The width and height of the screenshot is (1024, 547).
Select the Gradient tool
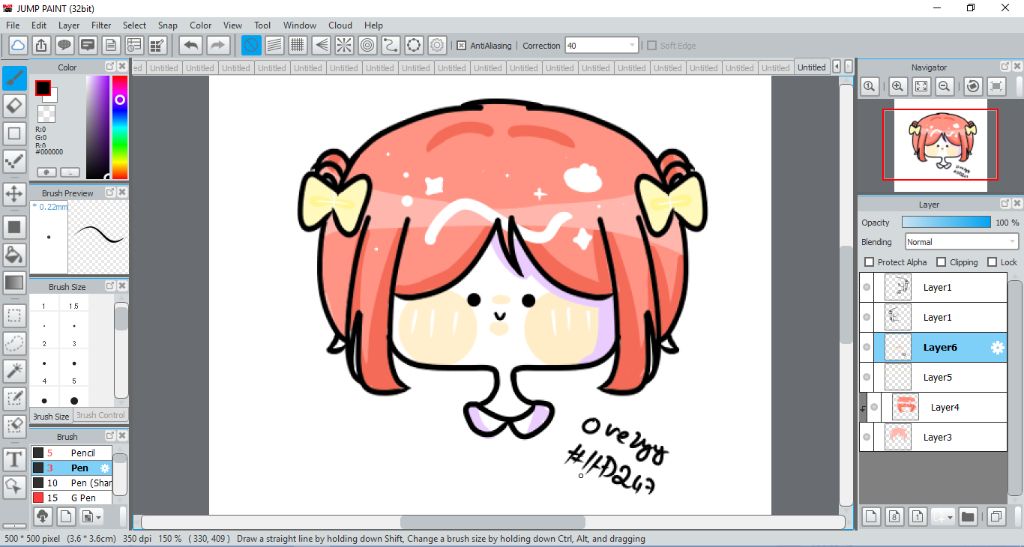point(14,283)
